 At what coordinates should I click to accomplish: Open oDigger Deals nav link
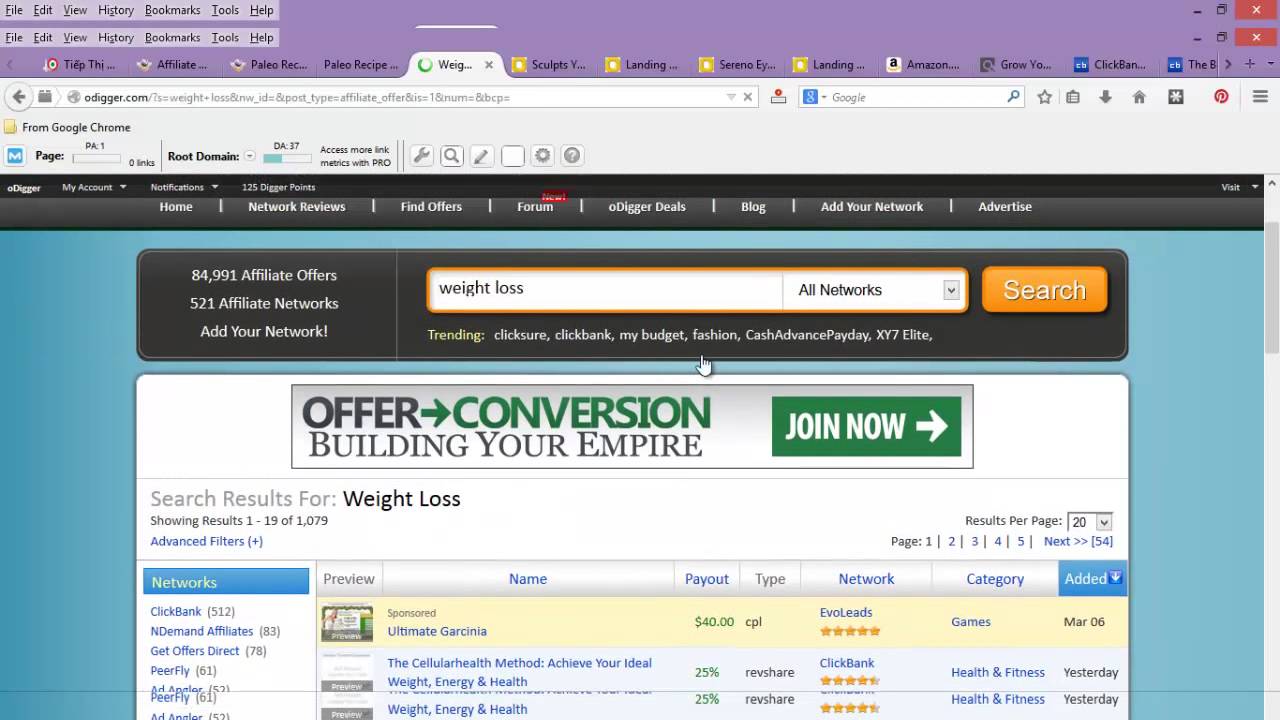[647, 207]
